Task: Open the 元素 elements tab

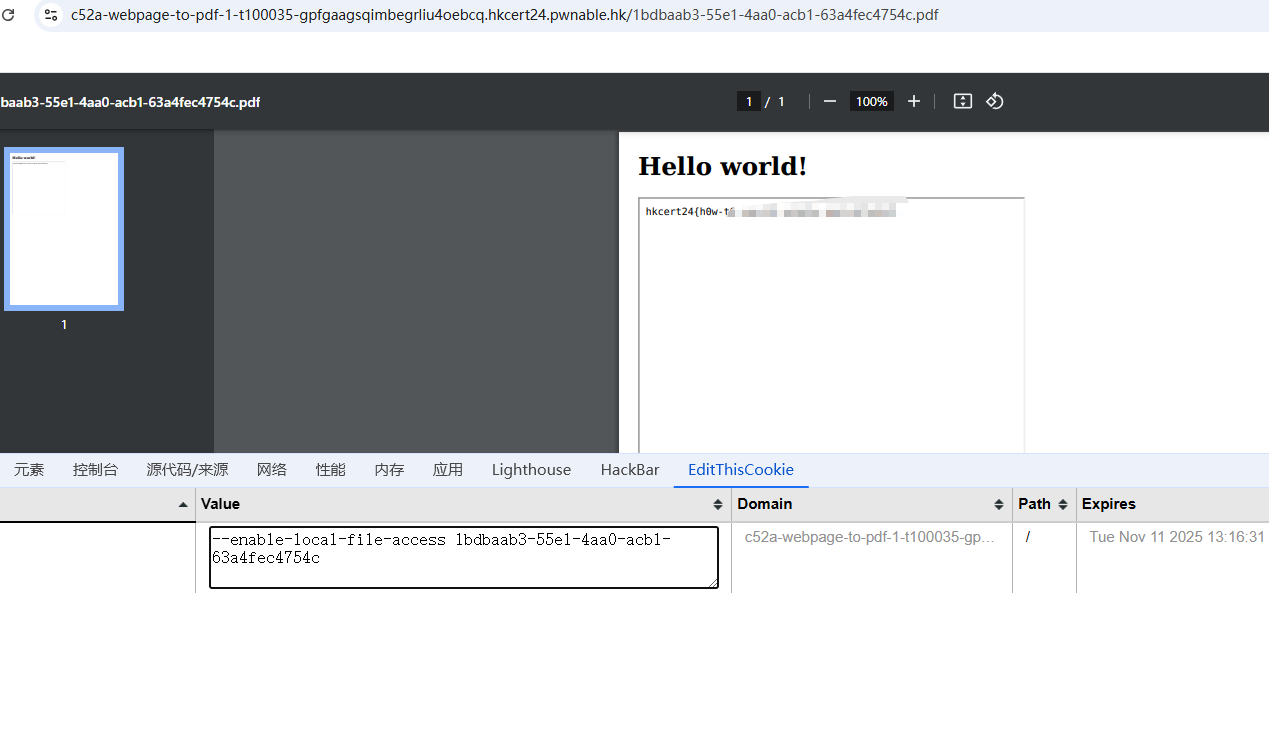Action: [x=29, y=470]
